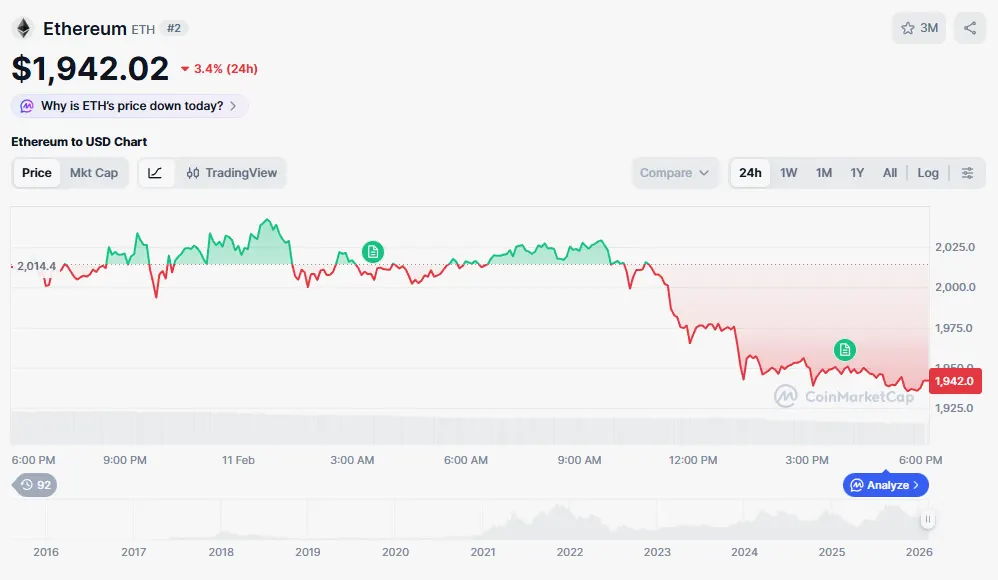Switch to the 1W timeframe tab

[788, 172]
